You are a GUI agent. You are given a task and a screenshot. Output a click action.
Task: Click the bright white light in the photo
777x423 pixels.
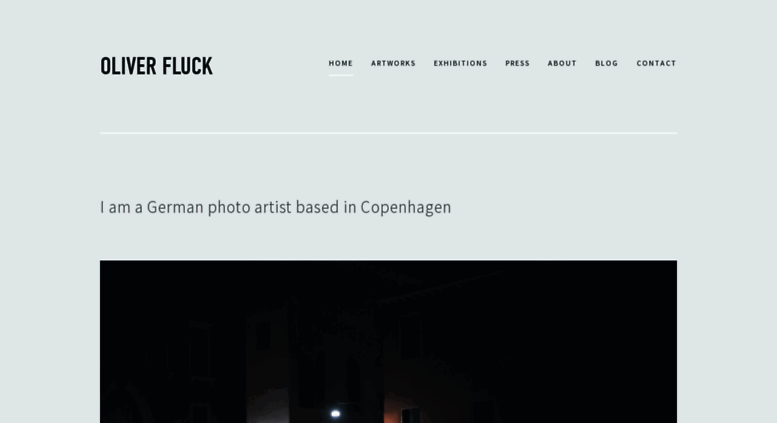tap(335, 414)
